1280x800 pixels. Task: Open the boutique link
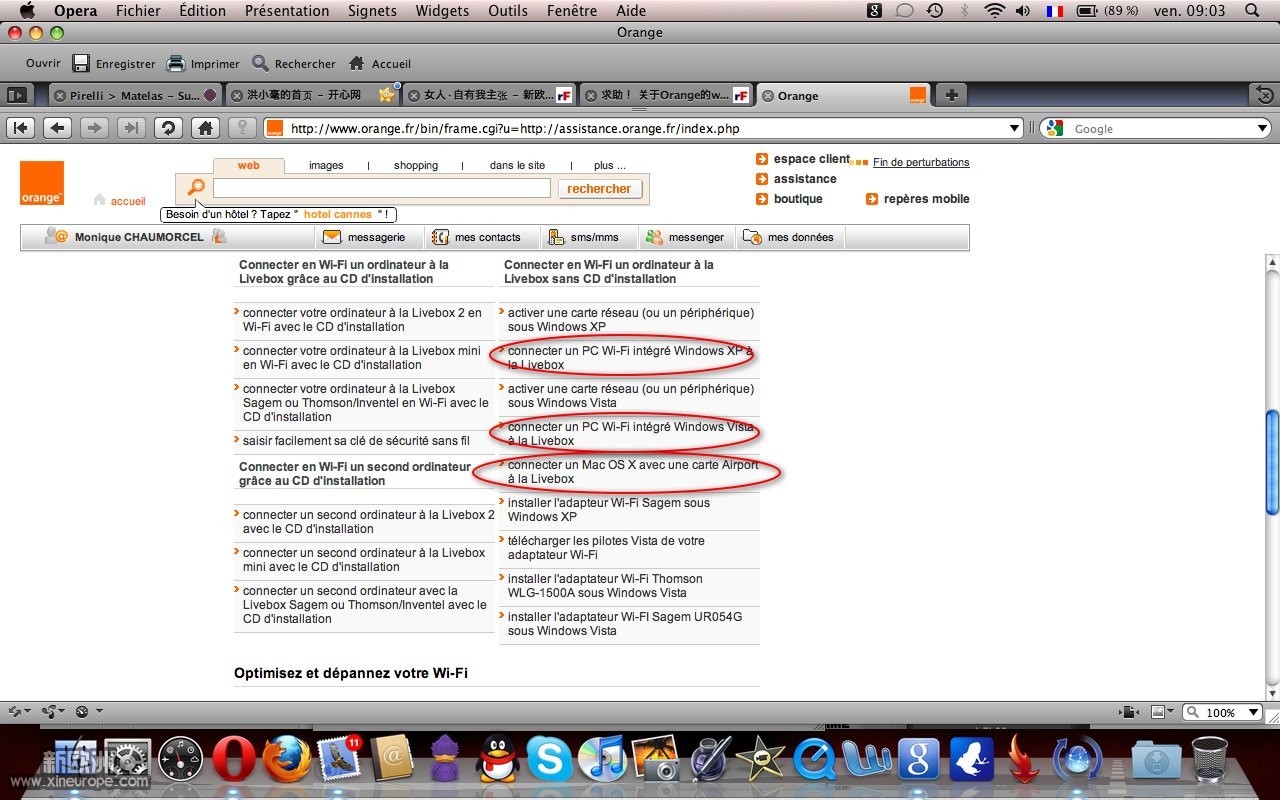click(x=790, y=199)
